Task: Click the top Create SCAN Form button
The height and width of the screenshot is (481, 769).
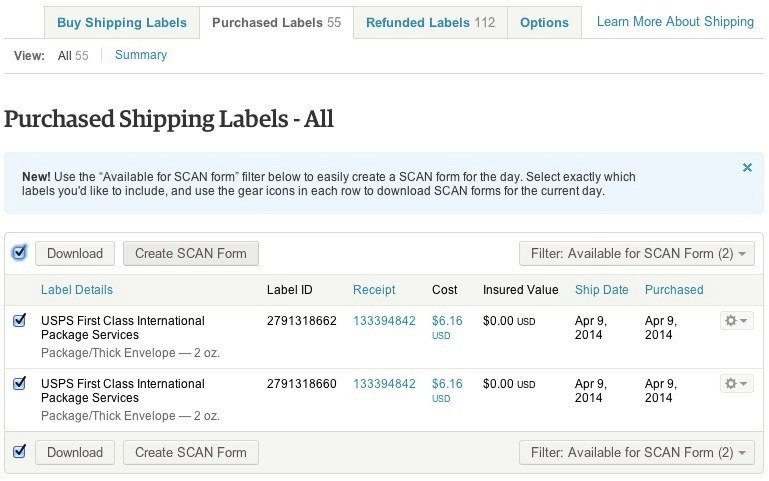Action: pyautogui.click(x=191, y=253)
